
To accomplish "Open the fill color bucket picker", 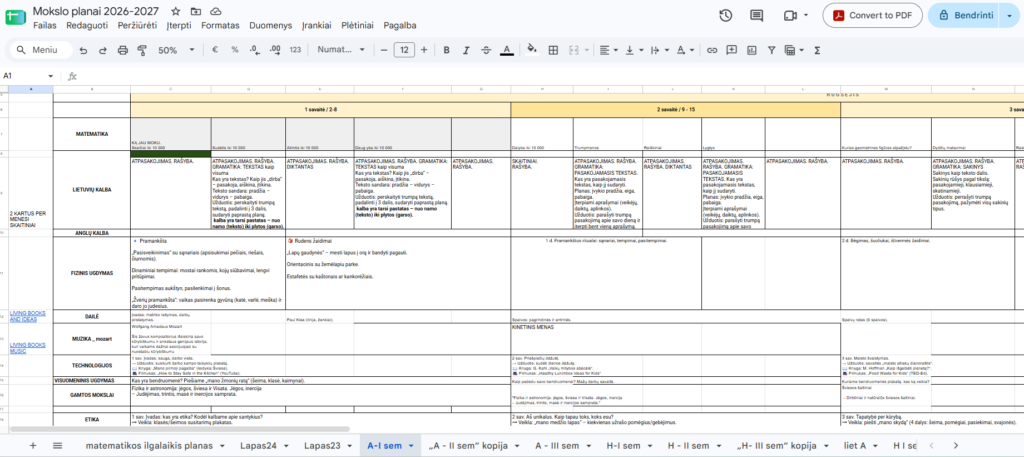I will [532, 50].
